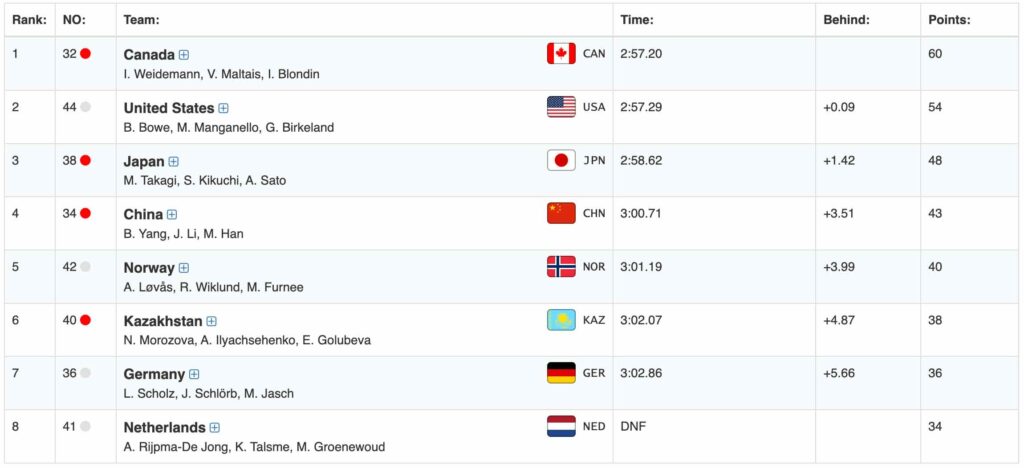
Task: Toggle the grey dot beside number 44
Action: 86,107
